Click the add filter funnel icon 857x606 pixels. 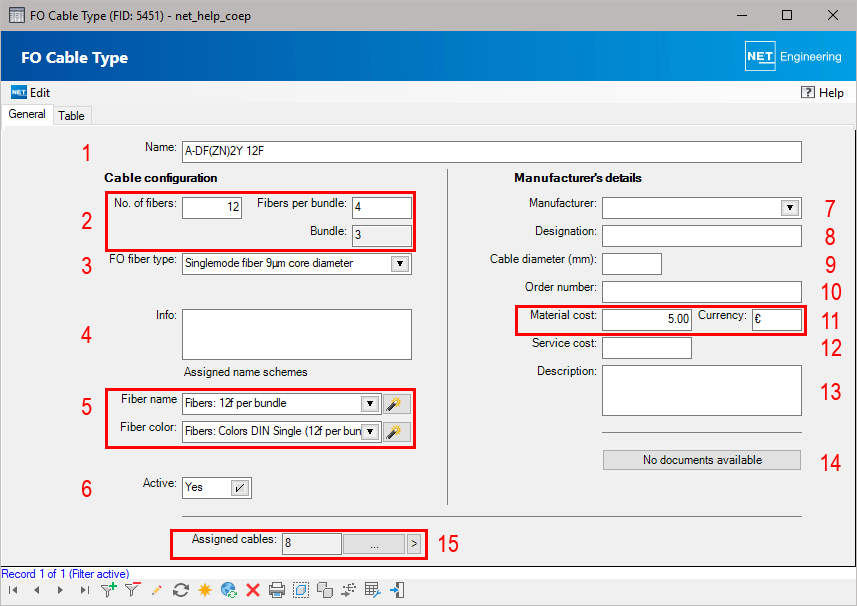pyautogui.click(x=109, y=590)
